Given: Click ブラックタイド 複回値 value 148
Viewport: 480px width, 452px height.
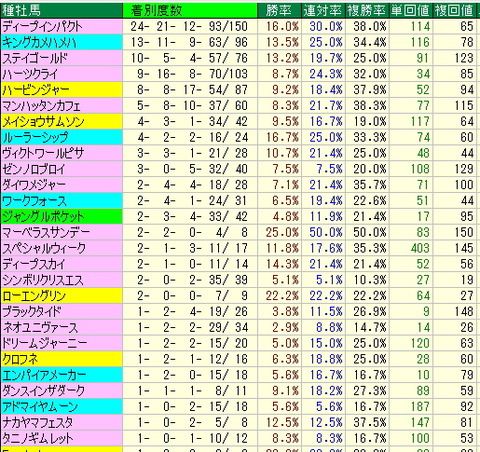Looking at the screenshot, I should coord(464,311).
